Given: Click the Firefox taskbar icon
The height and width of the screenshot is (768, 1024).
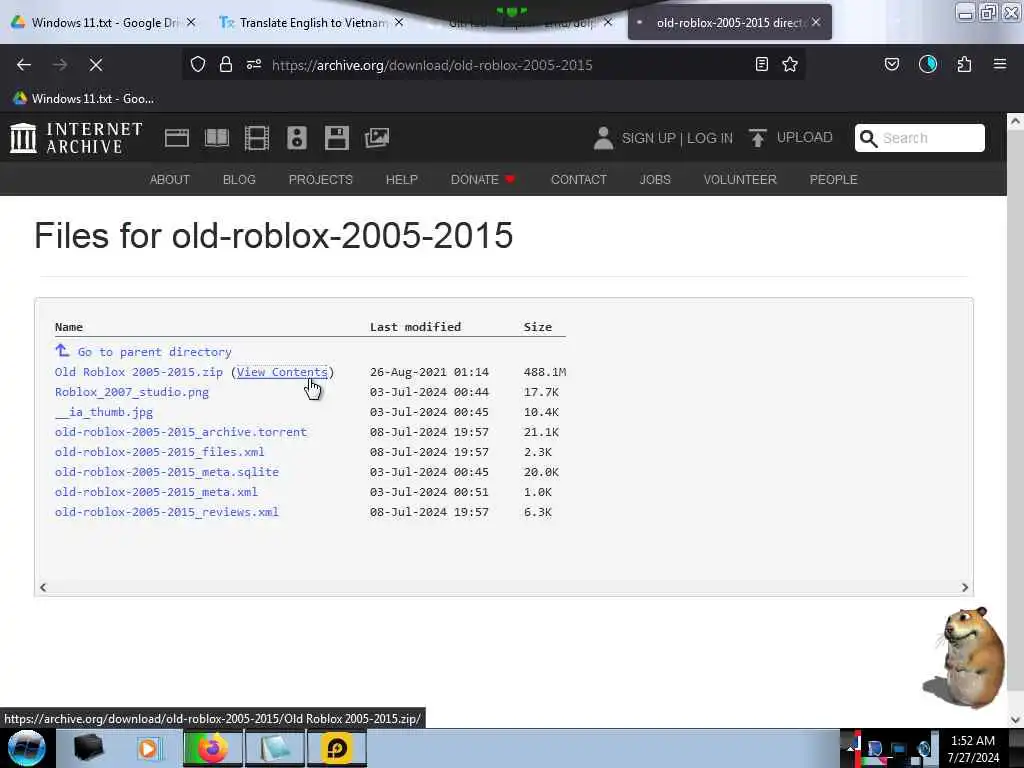Looking at the screenshot, I should [x=212, y=748].
